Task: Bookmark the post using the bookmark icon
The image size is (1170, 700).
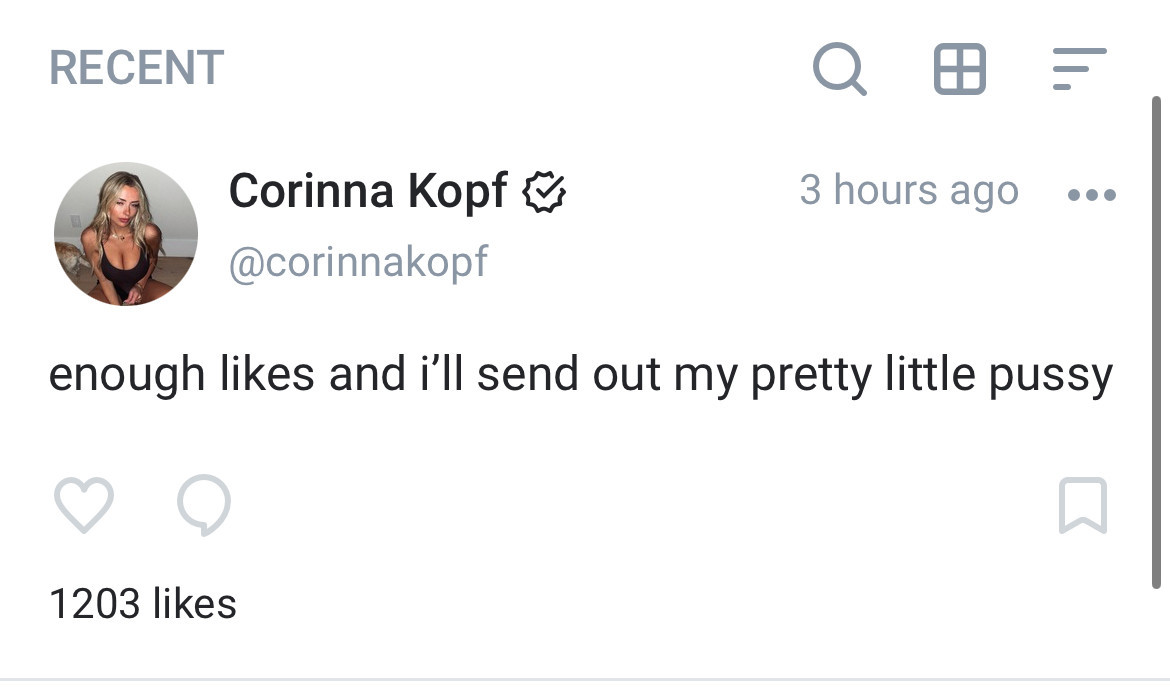Action: (1083, 506)
